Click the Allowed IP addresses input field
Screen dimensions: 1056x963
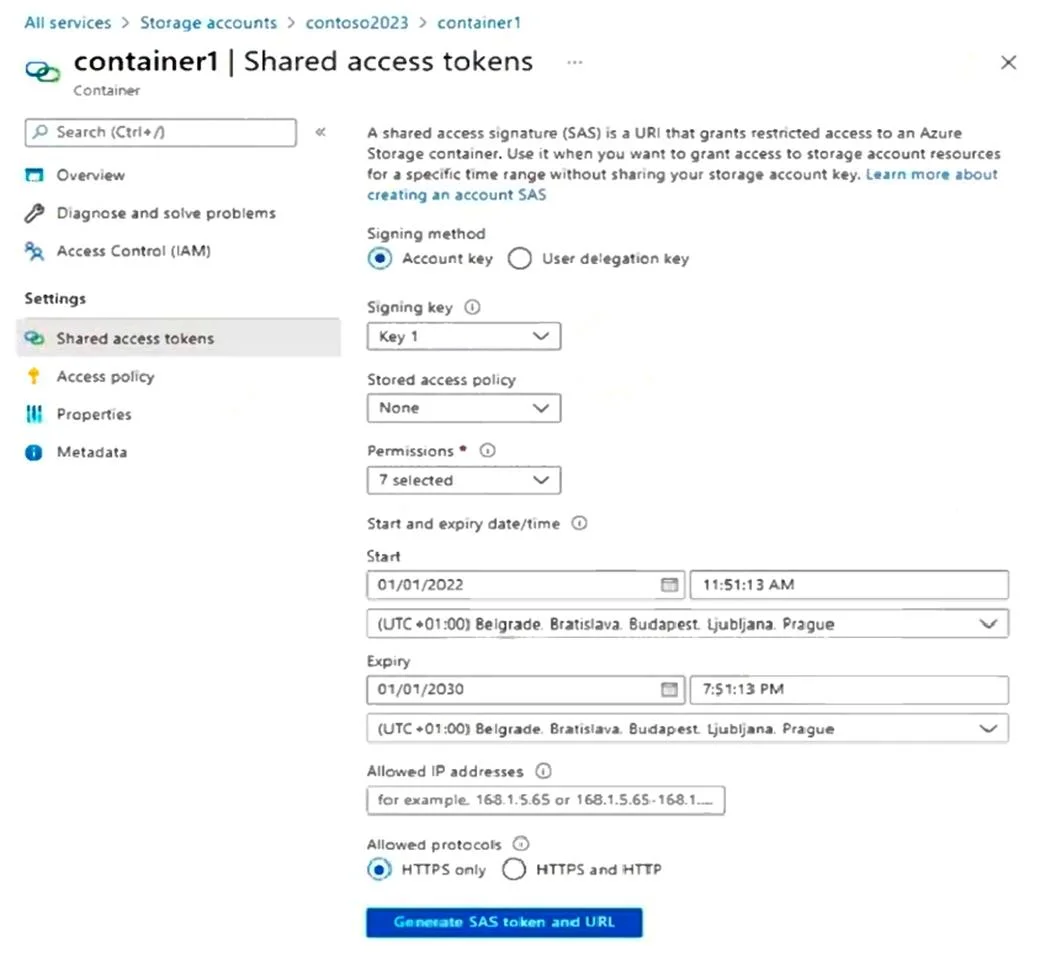[x=546, y=800]
